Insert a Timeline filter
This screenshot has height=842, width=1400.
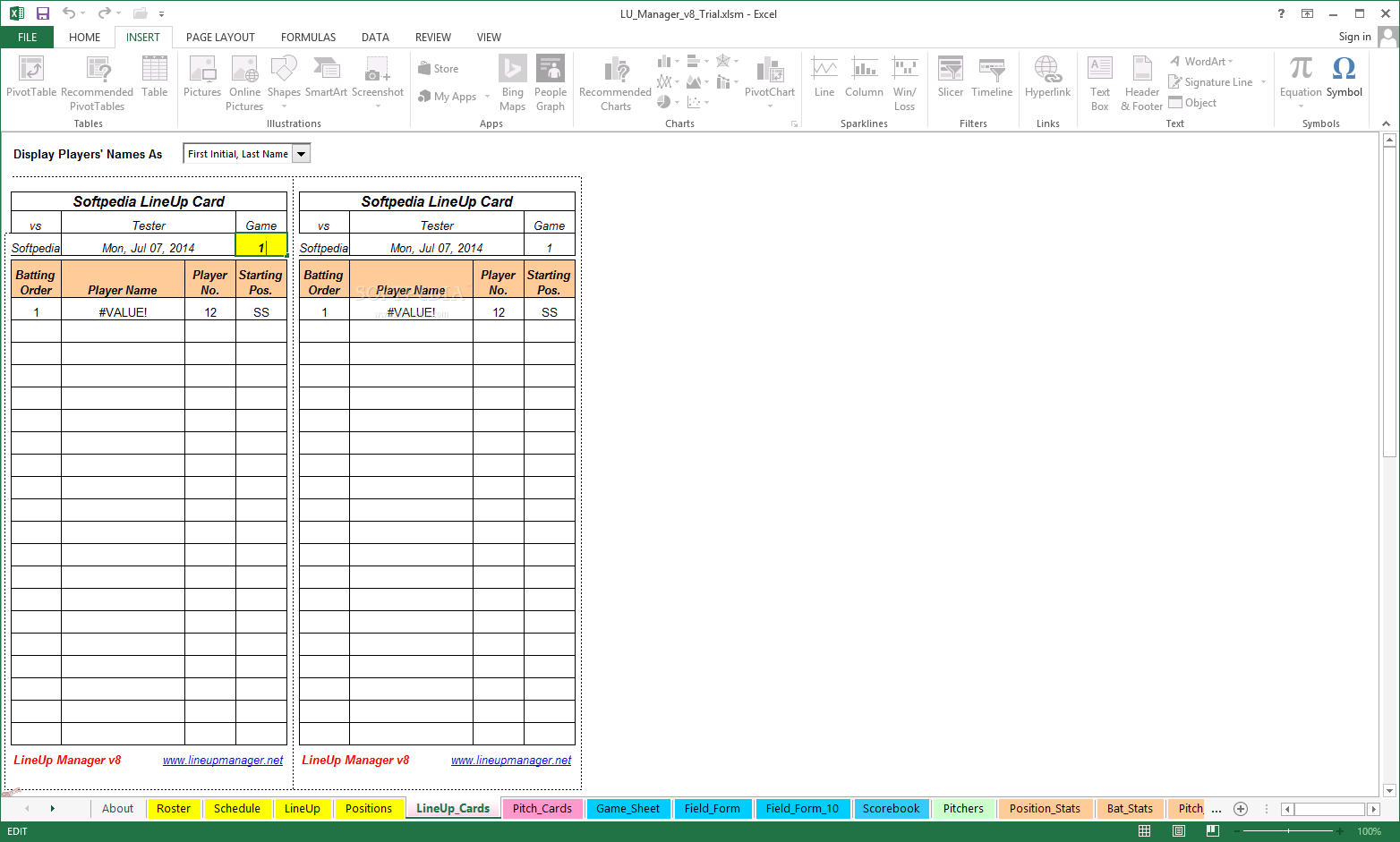click(992, 77)
